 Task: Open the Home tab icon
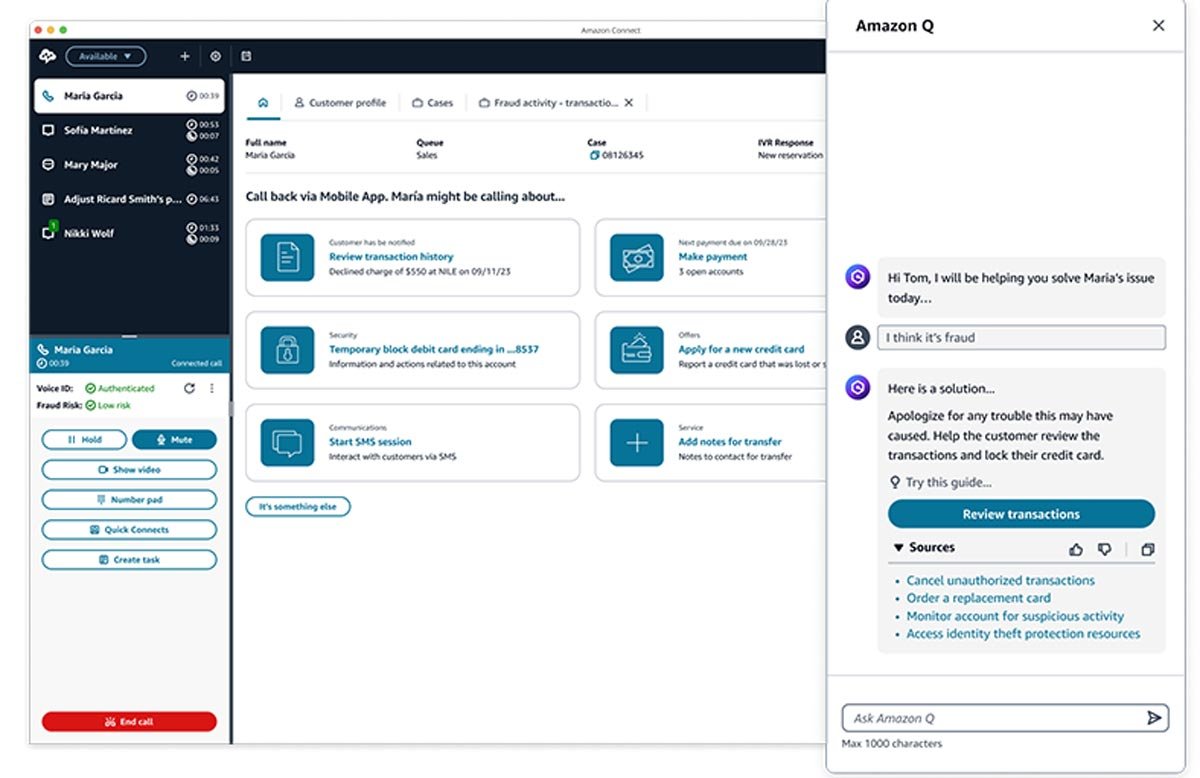click(263, 102)
